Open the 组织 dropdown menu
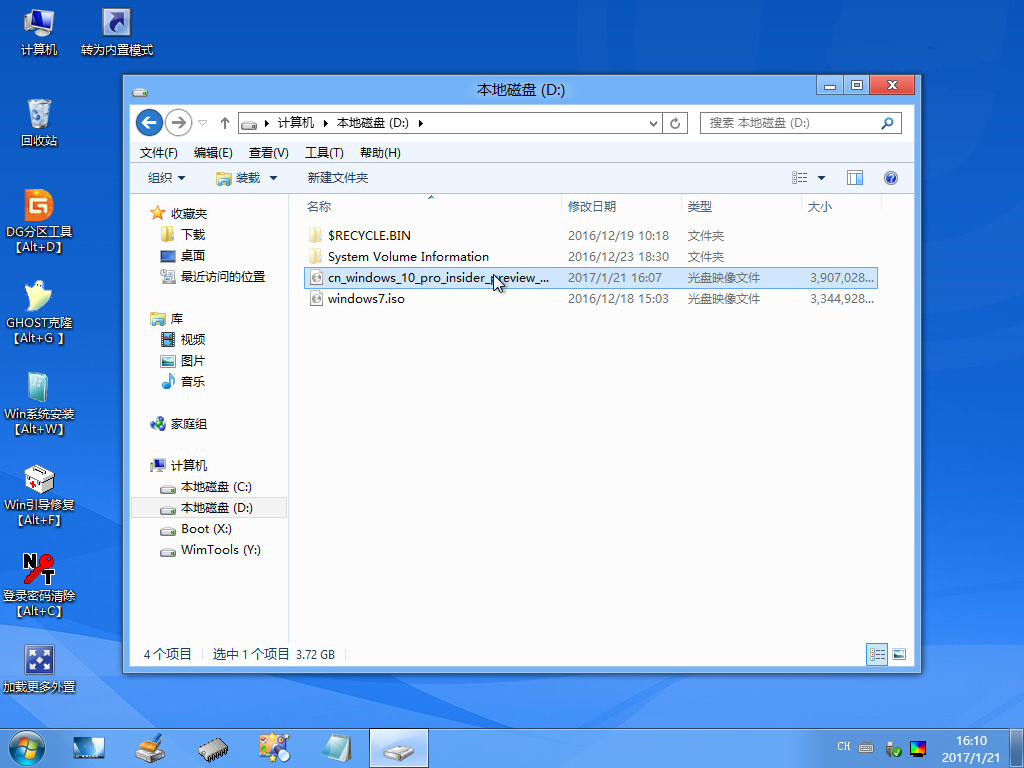The height and width of the screenshot is (768, 1024). point(167,178)
